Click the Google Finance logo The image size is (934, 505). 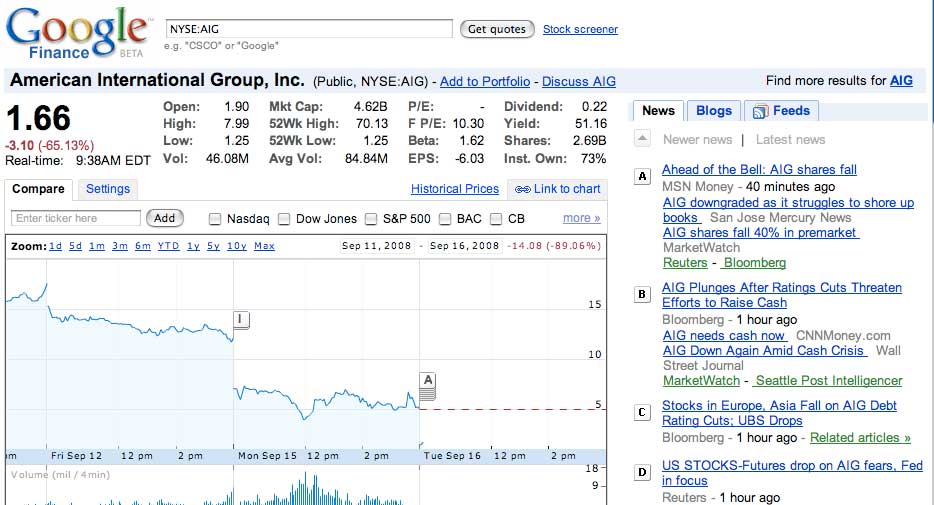click(76, 32)
